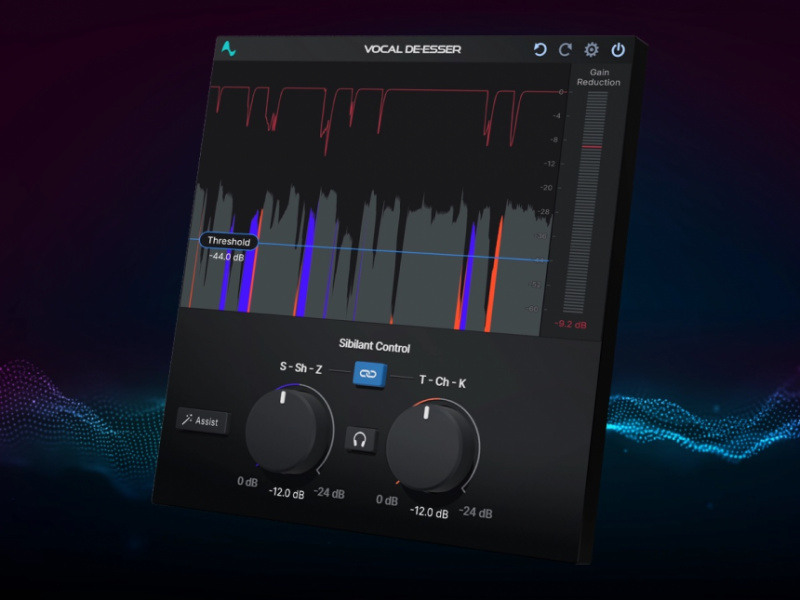Click the -24 dB mark of T-Ch-K knob
Screen dimensions: 800x600
(x=476, y=512)
